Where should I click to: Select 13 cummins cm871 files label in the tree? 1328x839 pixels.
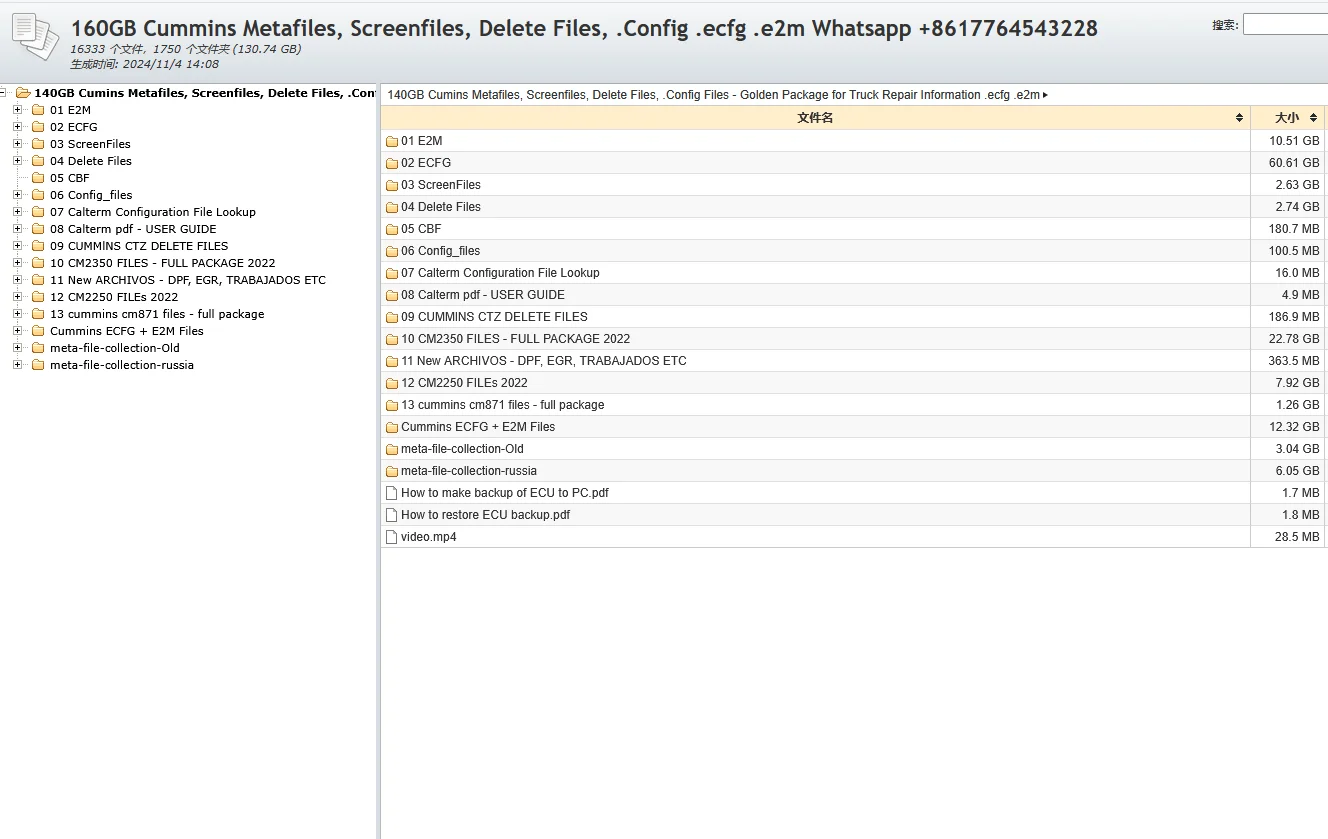(x=157, y=314)
